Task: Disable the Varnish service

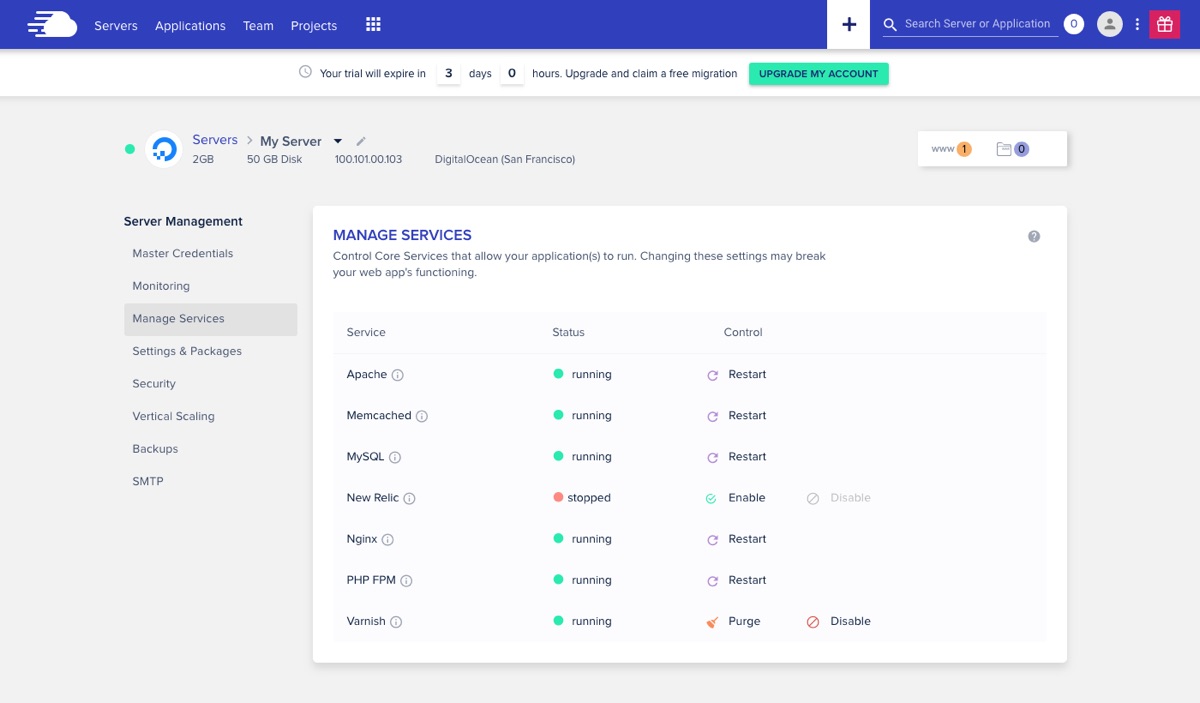Action: pos(838,621)
